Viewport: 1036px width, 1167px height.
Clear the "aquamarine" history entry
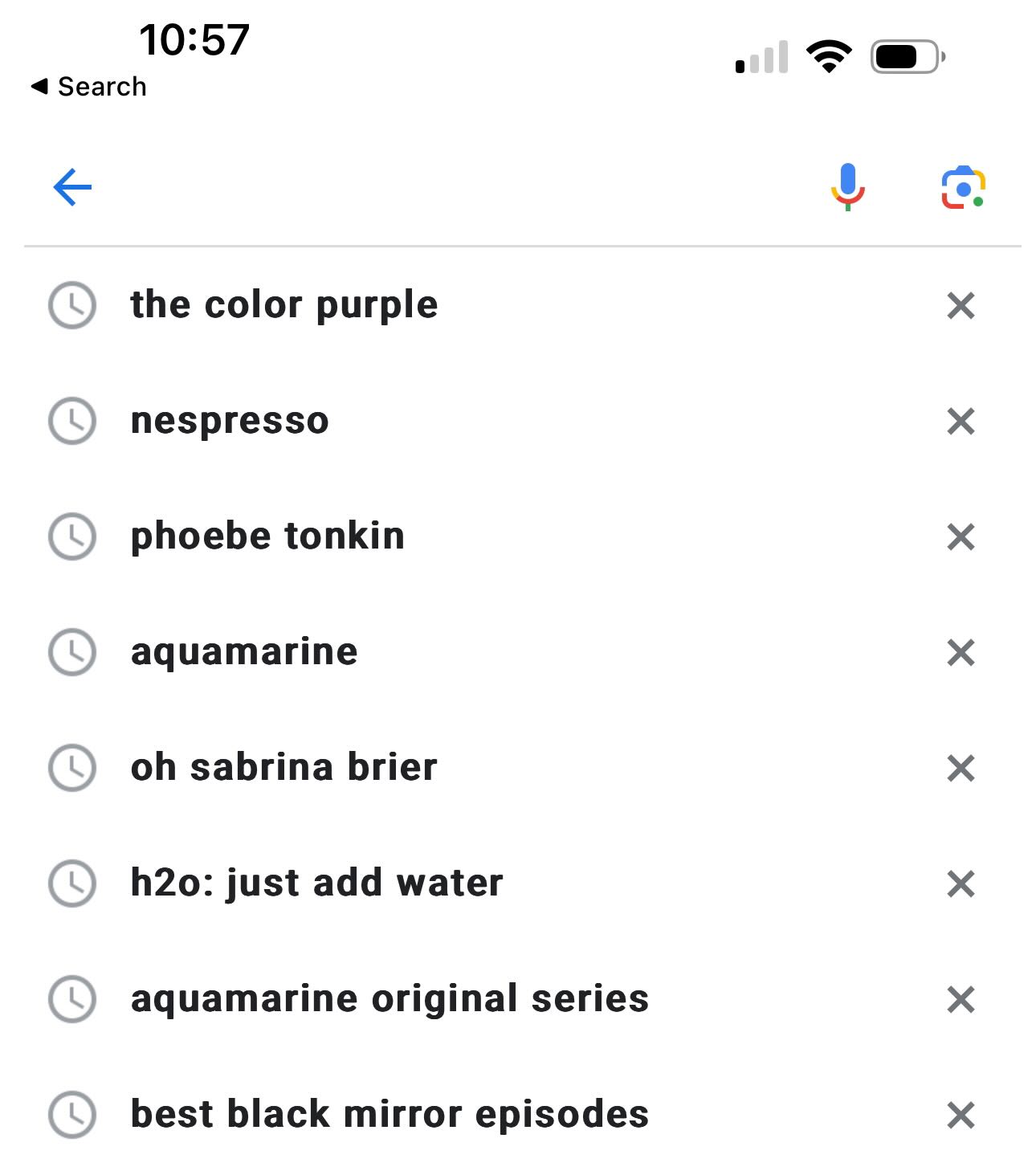(961, 652)
